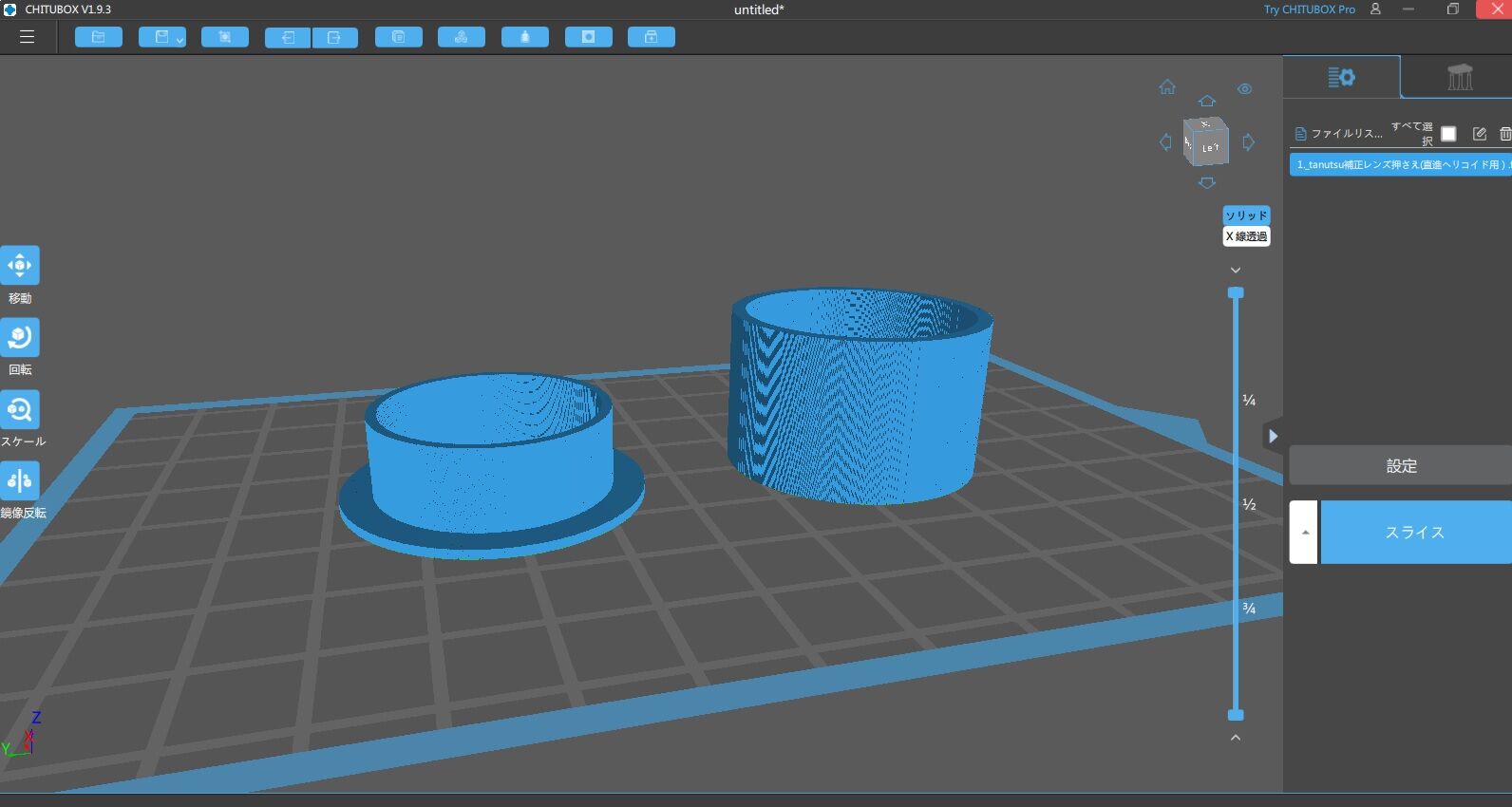Click the open file folder toolbar icon
Viewport: 1512px width, 807px height.
click(x=99, y=37)
